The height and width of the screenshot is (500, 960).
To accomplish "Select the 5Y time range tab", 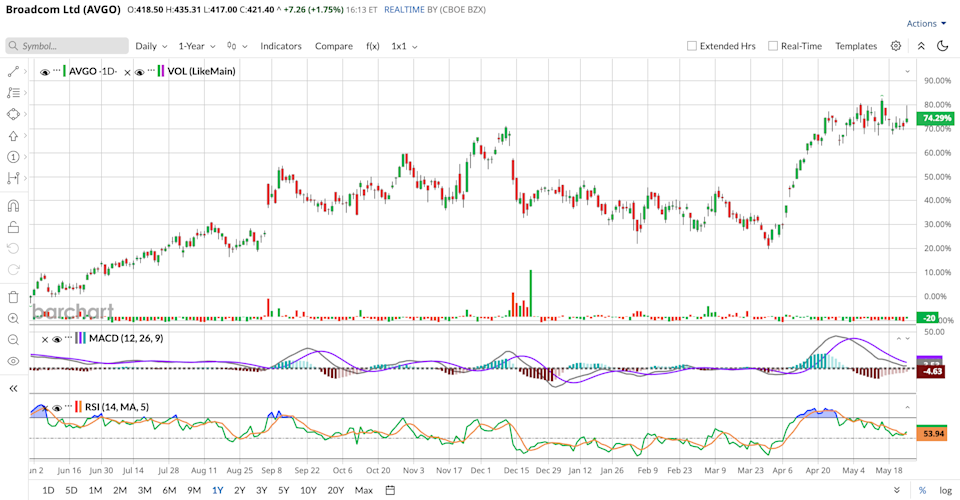I will click(283, 490).
